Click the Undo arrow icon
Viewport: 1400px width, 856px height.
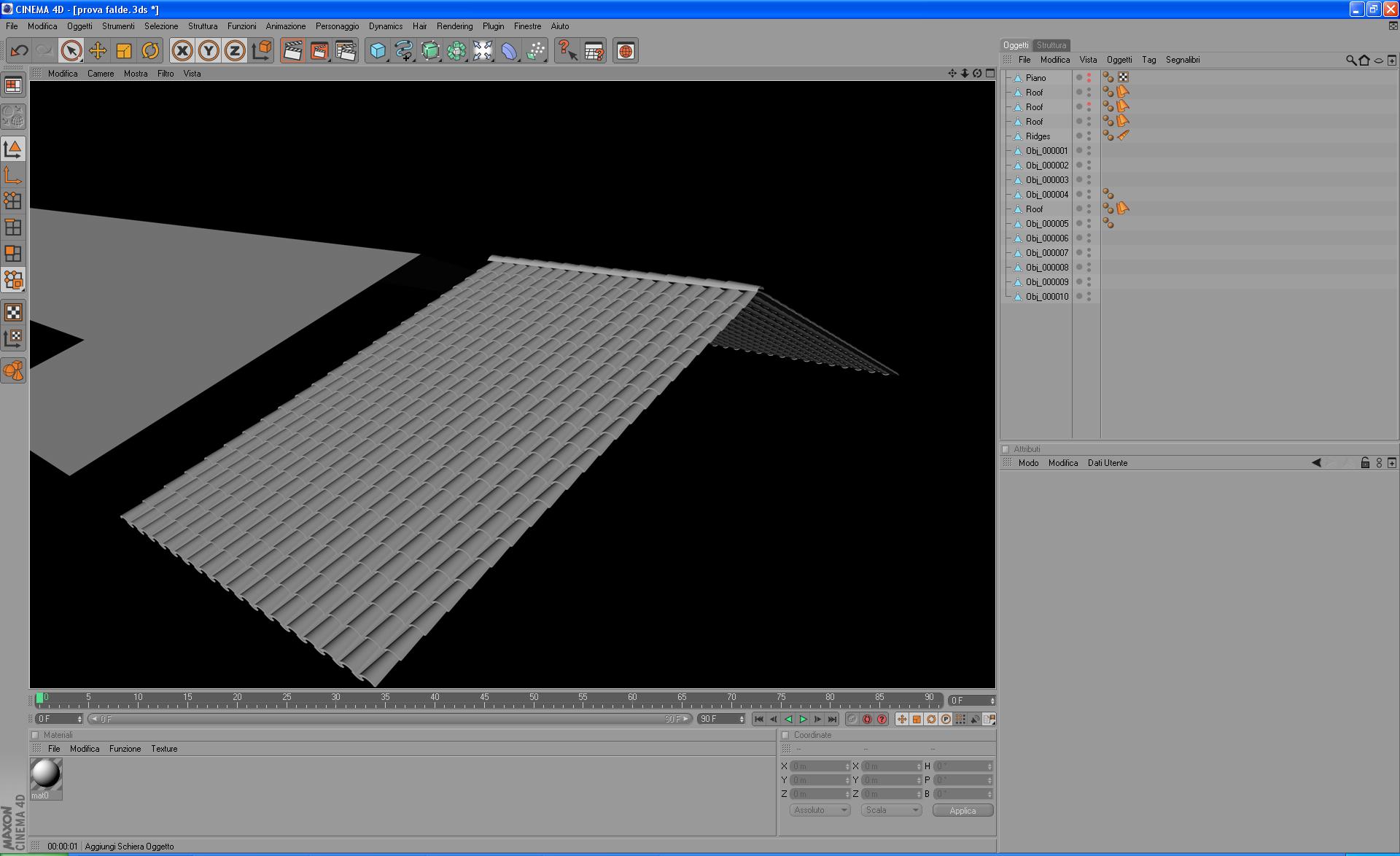tap(19, 50)
